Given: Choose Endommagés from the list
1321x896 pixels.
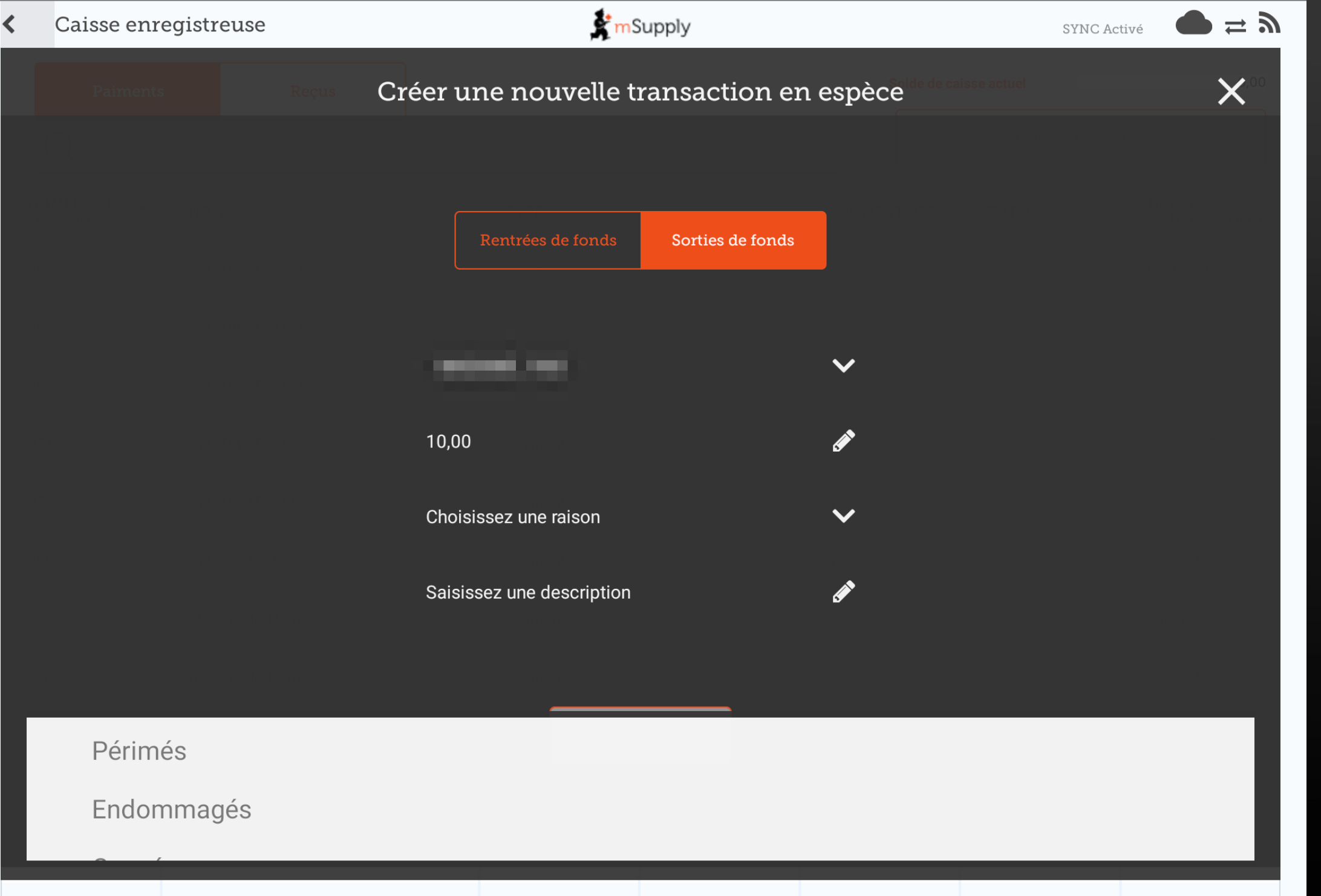Looking at the screenshot, I should (x=171, y=810).
